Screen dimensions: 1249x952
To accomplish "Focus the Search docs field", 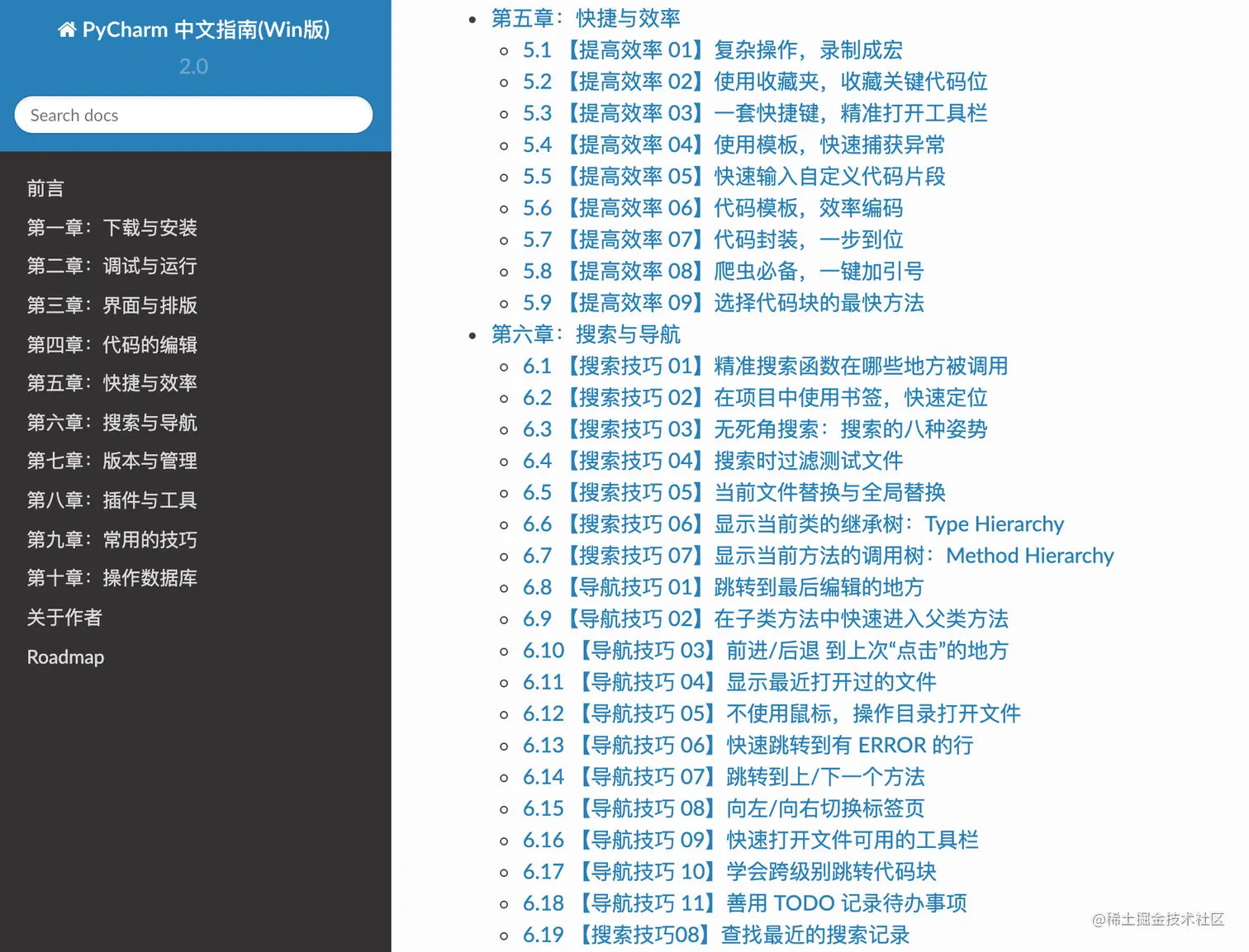I will point(193,115).
